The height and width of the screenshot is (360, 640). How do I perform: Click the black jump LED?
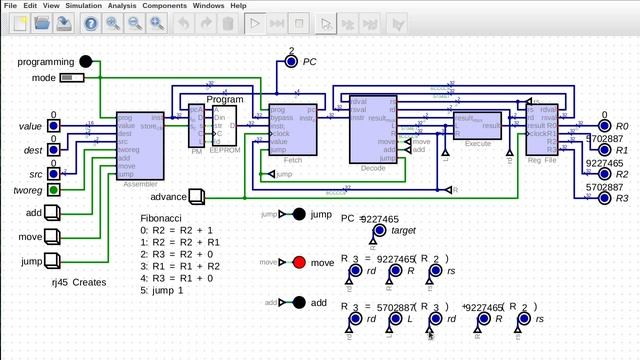(299, 214)
